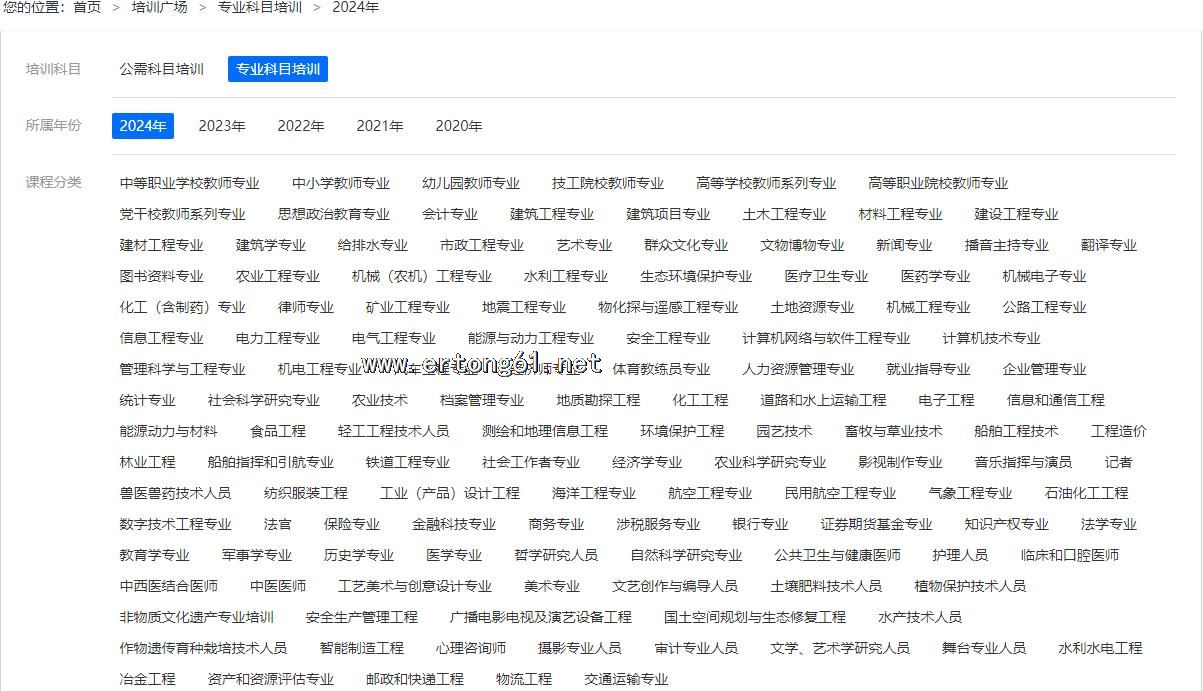The height and width of the screenshot is (691, 1203).
Task: Switch year filter to 2021年
Action: click(x=380, y=126)
